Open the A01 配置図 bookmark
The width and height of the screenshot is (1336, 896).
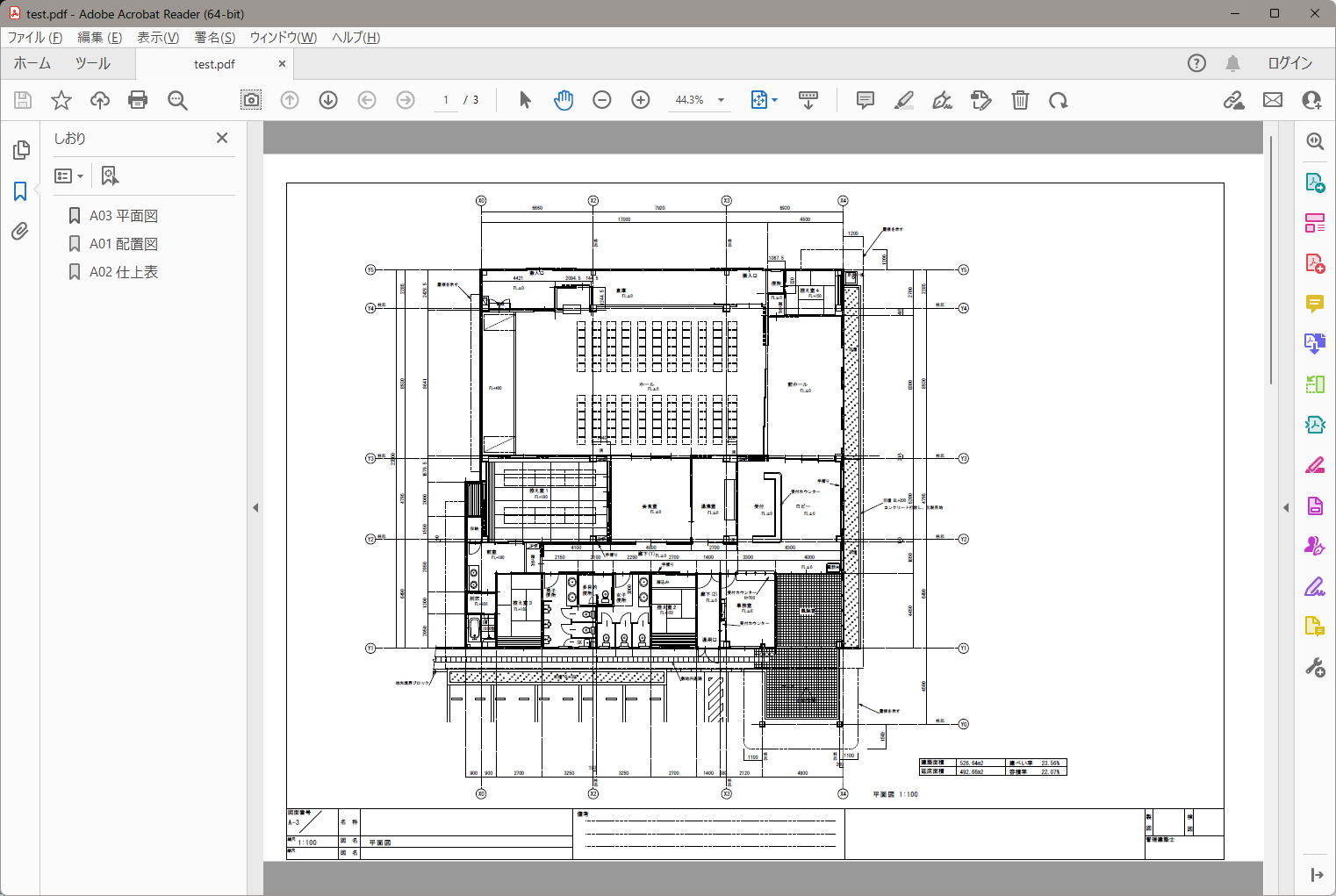(x=124, y=244)
